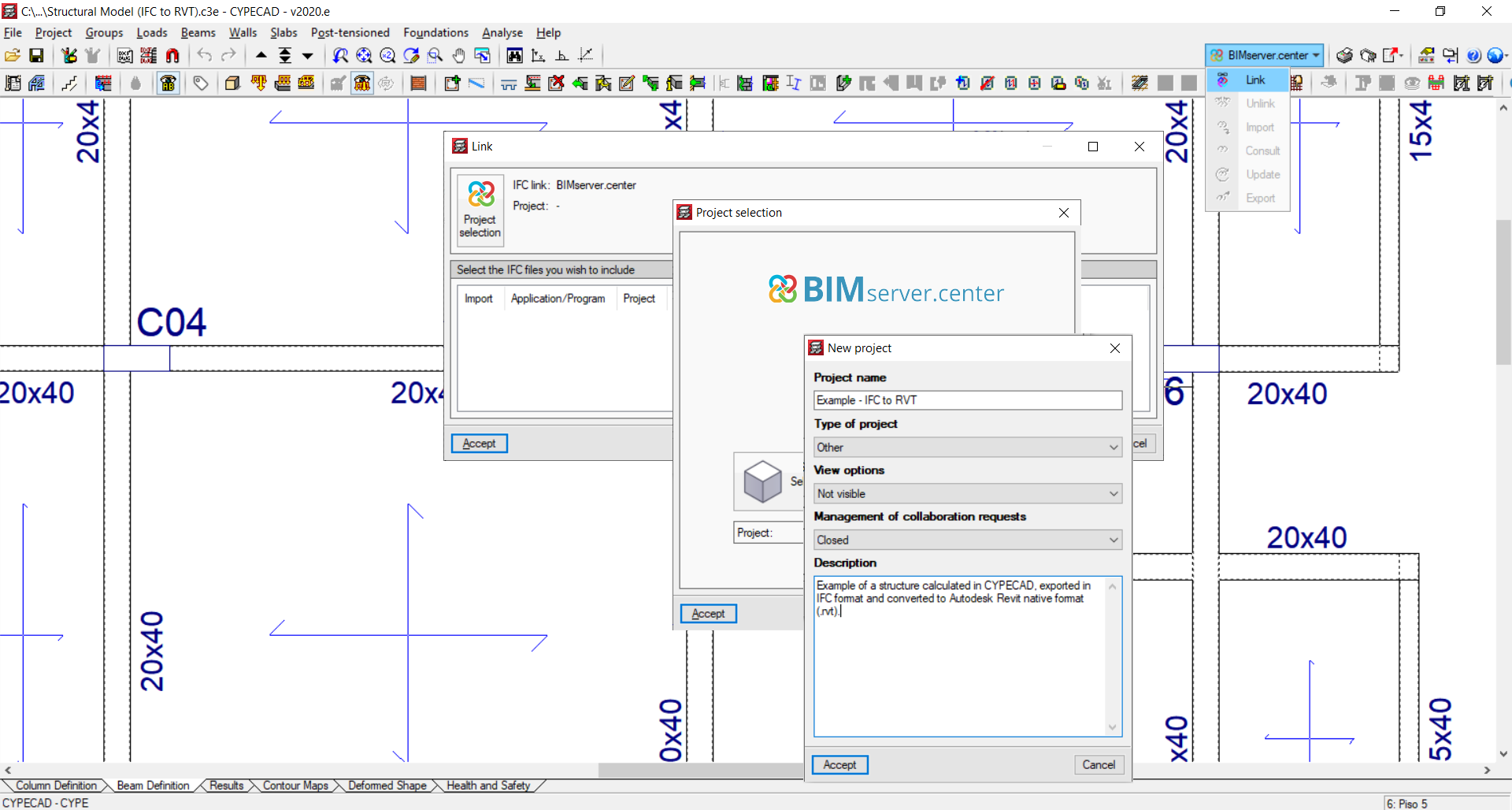
Task: Click the Help question mark icon
Action: [1474, 55]
